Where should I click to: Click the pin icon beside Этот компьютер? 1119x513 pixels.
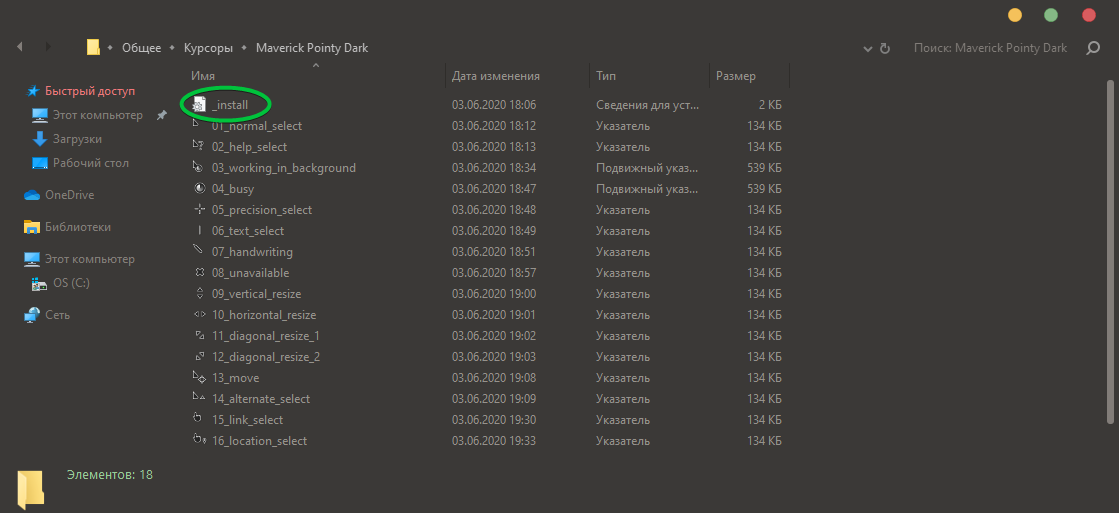tap(162, 115)
